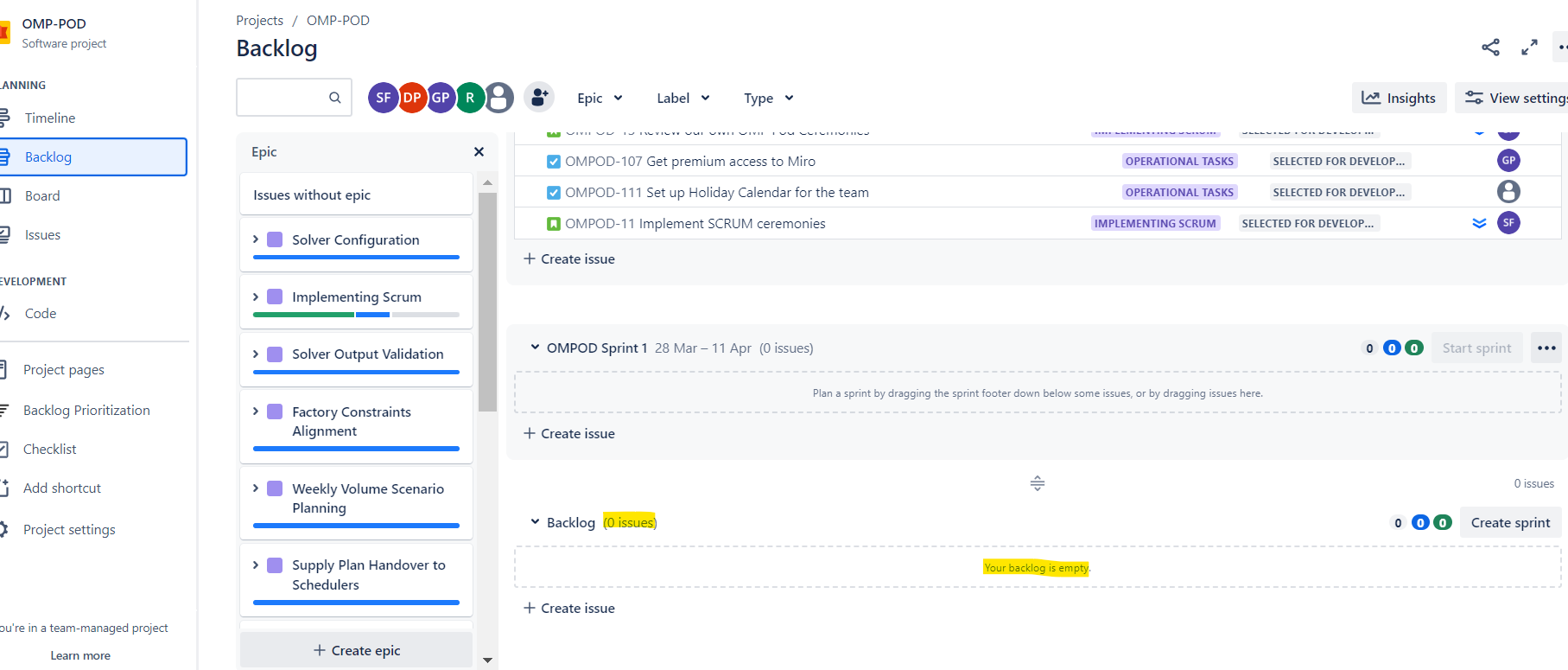This screenshot has width=1568, height=670.
Task: Click Create epic button
Action: pyautogui.click(x=357, y=650)
